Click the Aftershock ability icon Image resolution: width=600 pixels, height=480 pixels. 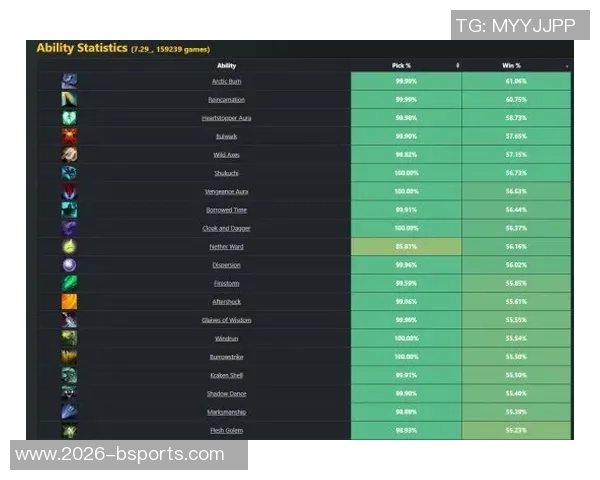pyautogui.click(x=69, y=301)
